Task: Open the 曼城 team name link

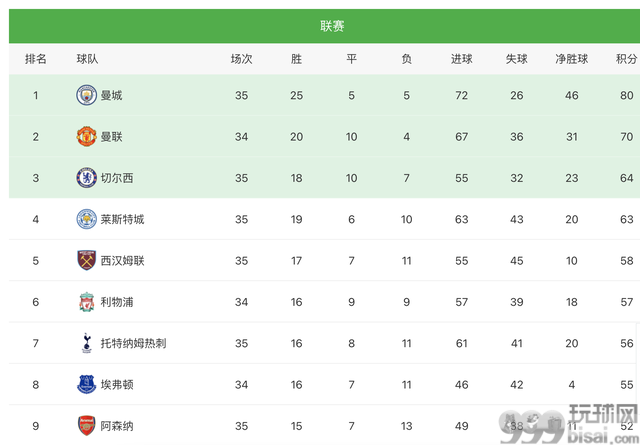Action: coord(111,96)
